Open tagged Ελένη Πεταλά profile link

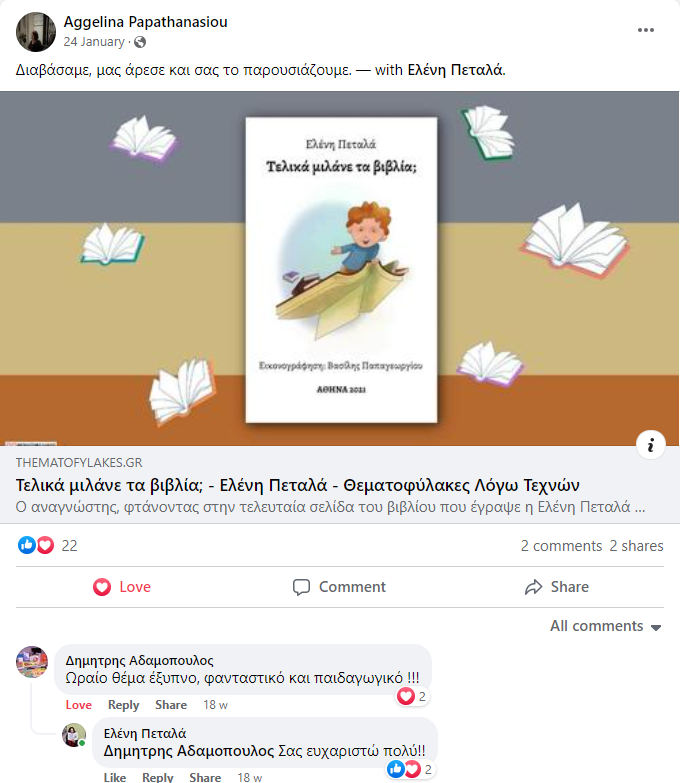455,70
